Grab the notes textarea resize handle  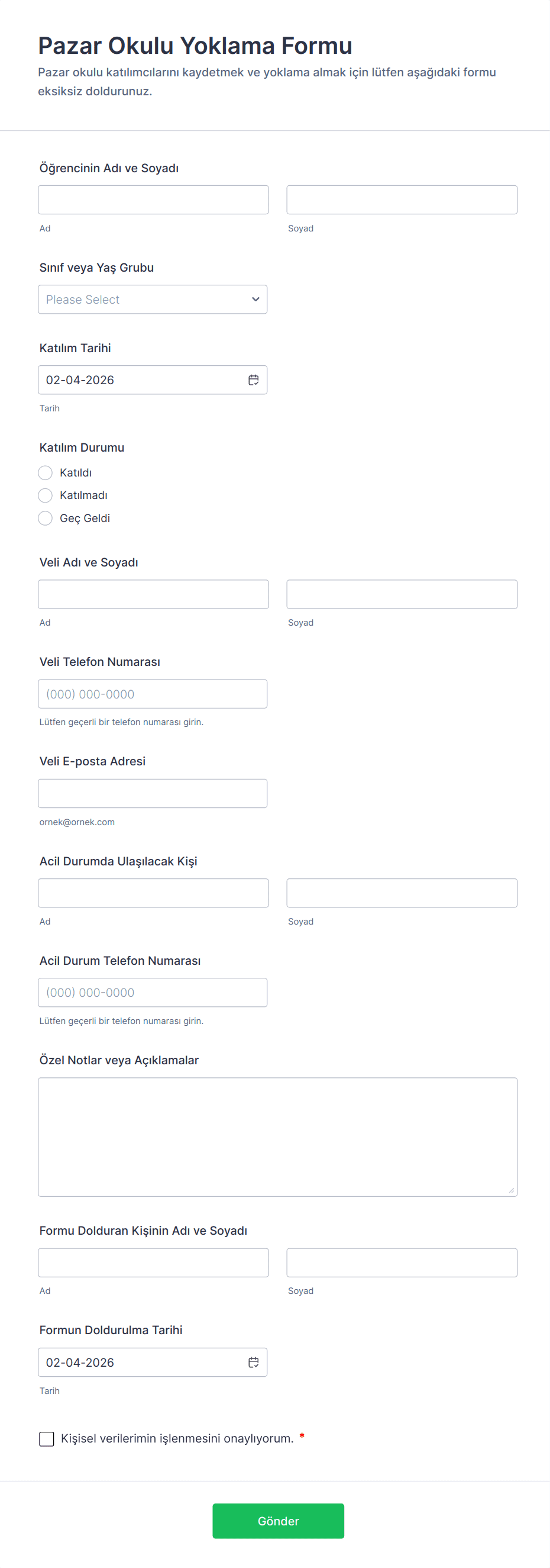point(511,1190)
